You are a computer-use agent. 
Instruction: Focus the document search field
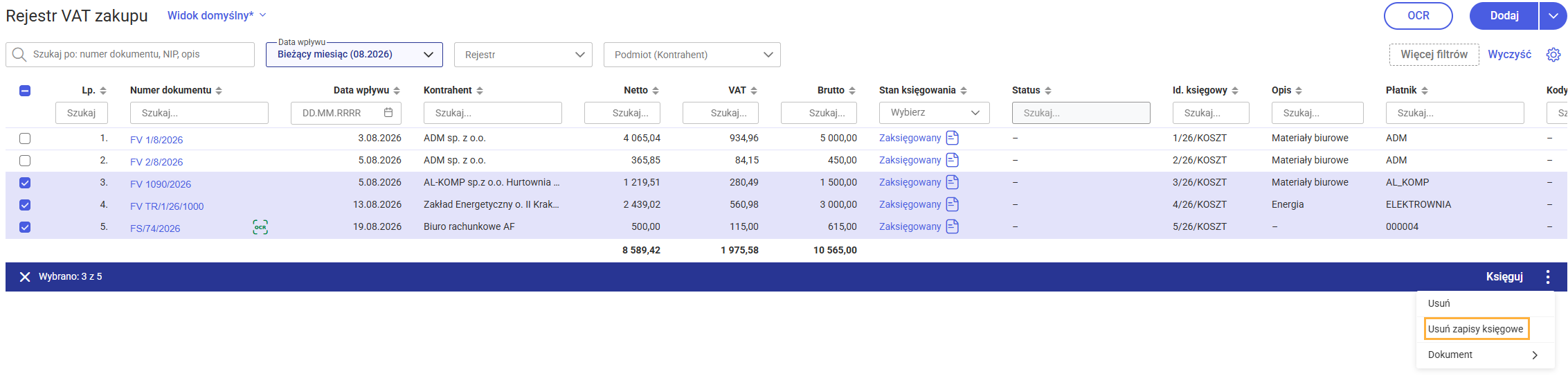130,55
